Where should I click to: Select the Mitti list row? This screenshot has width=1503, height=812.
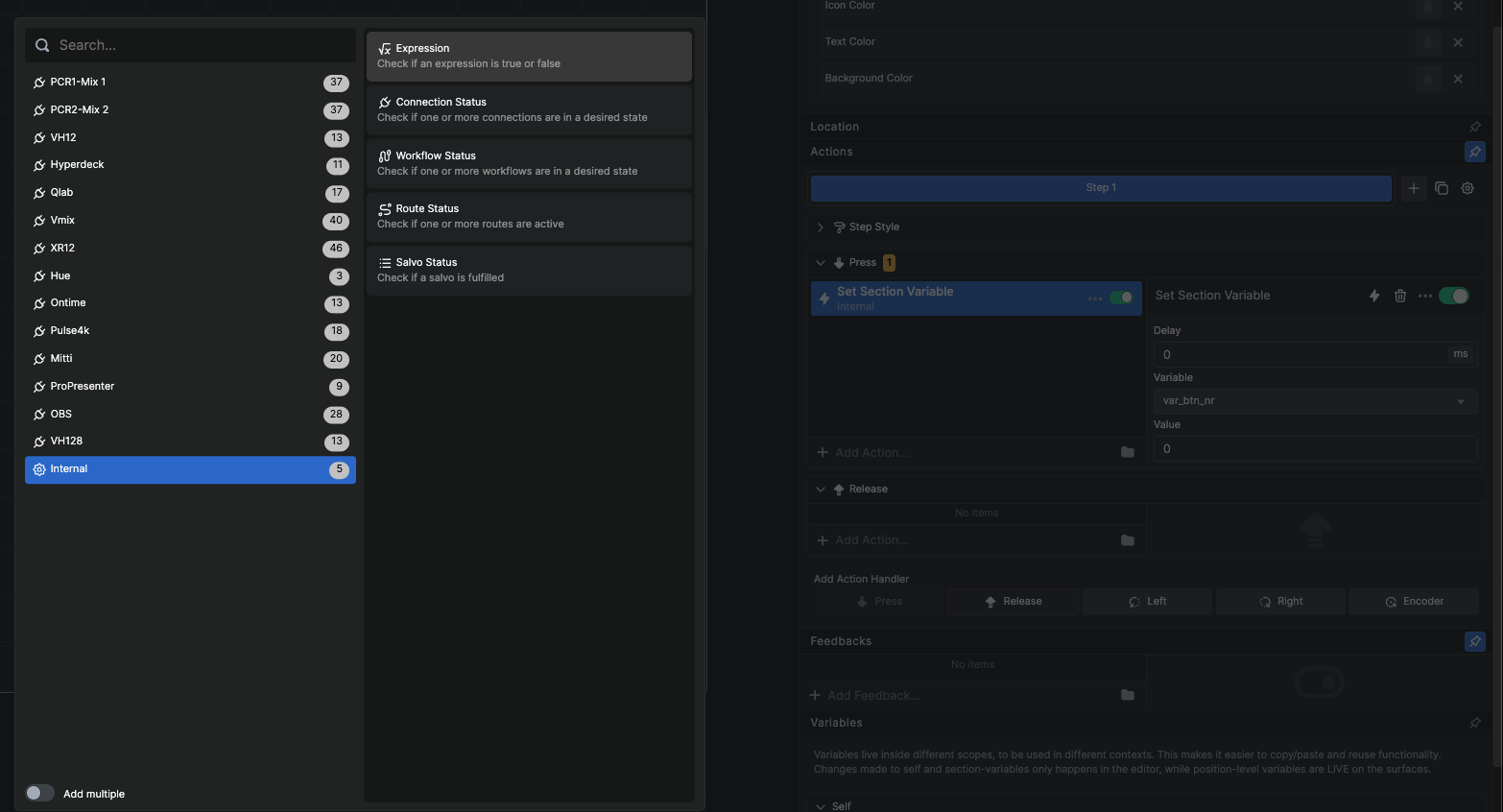click(x=190, y=359)
